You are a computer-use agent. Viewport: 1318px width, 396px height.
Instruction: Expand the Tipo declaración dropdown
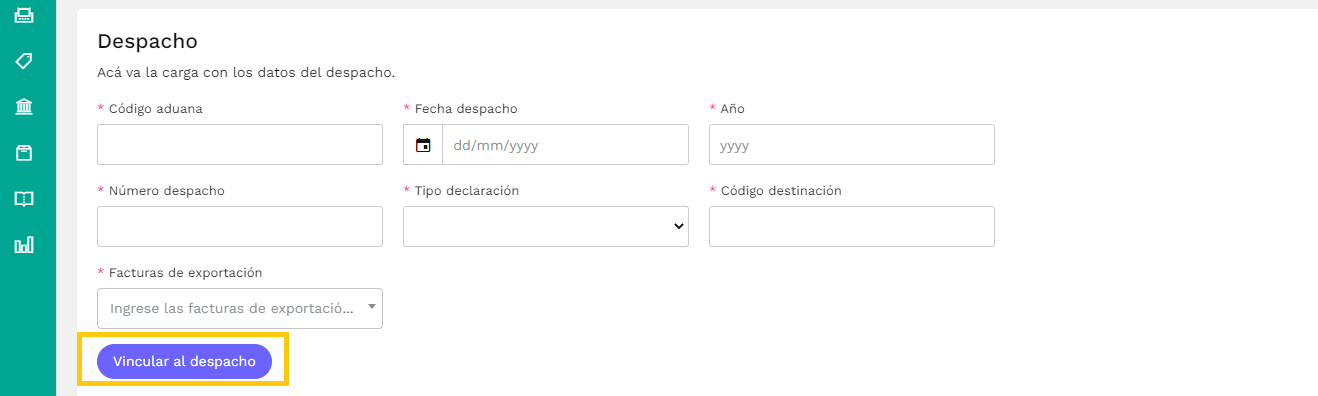(x=546, y=226)
